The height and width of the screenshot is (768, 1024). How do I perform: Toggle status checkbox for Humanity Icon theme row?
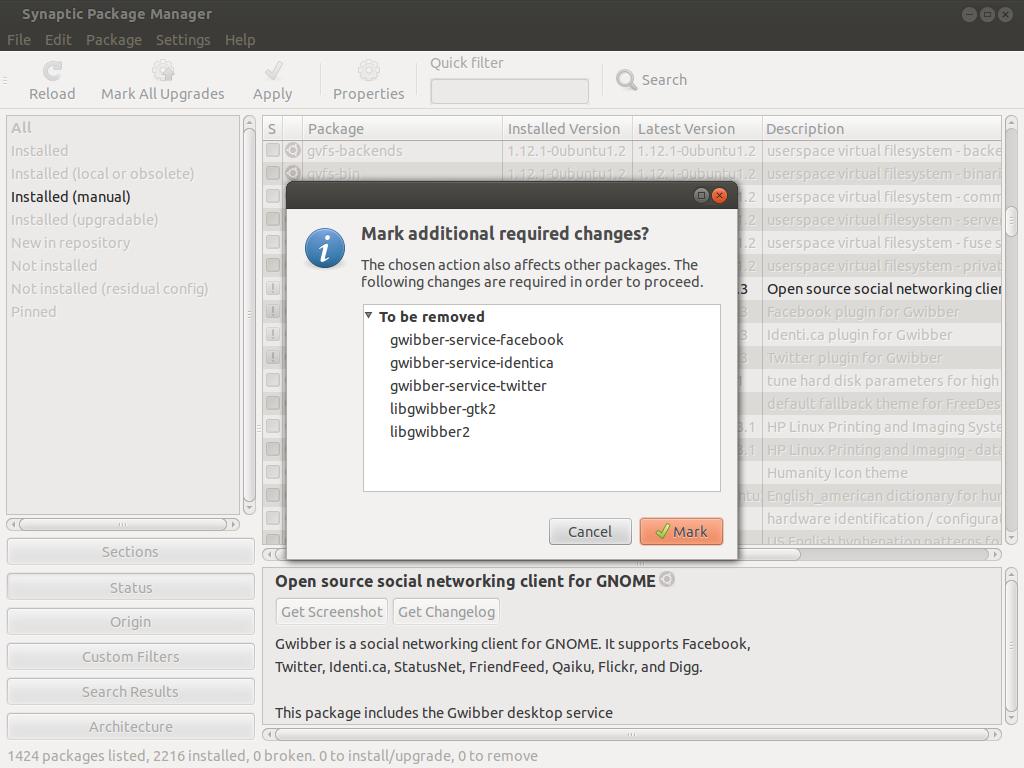point(272,473)
